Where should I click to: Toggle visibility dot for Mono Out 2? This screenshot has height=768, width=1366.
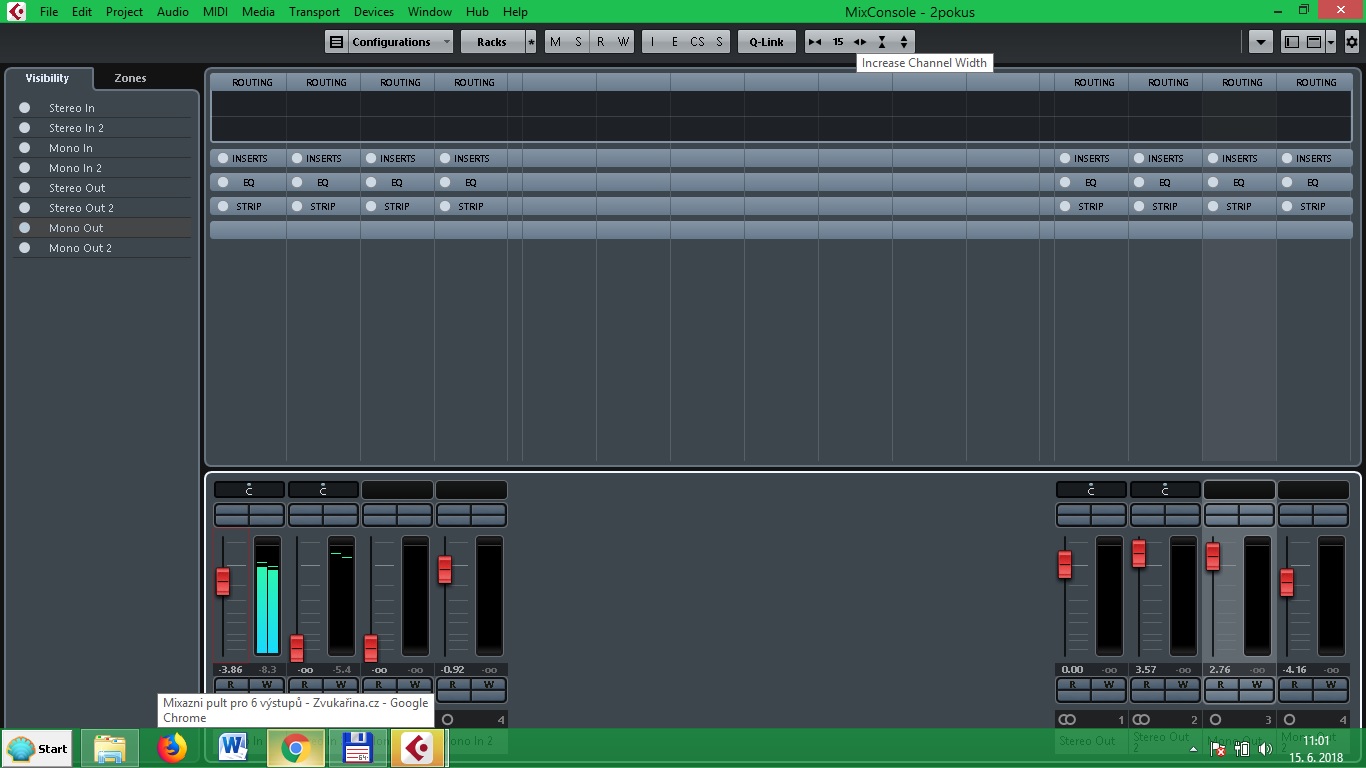coord(25,248)
